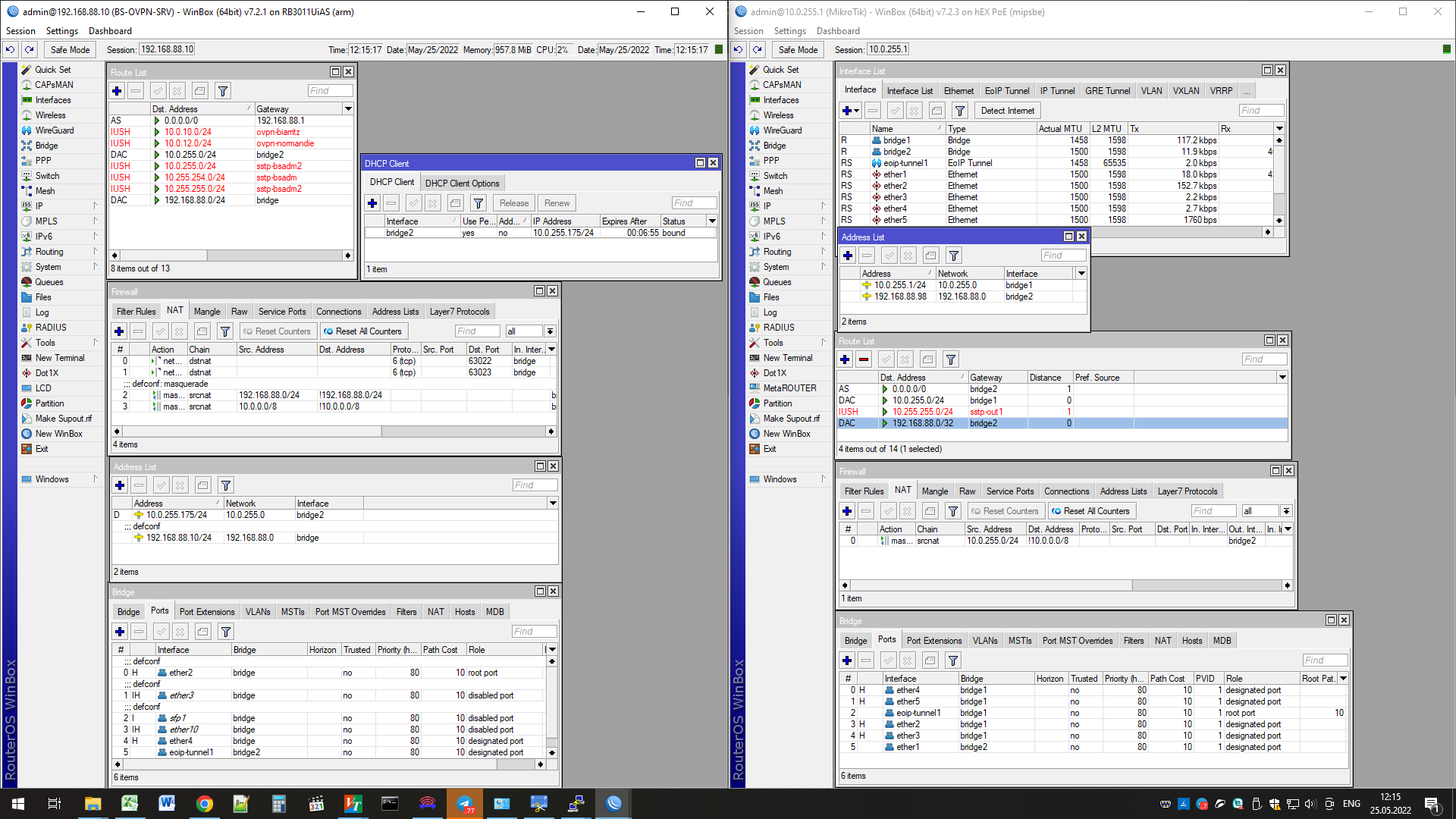Add a bridge port in hEX PoE Bridge panel
Viewport: 1456px width, 819px height.
(x=847, y=661)
